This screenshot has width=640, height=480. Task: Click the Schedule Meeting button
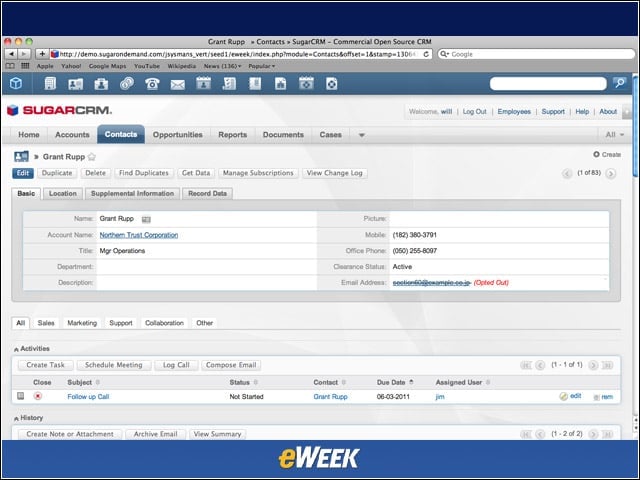(113, 365)
